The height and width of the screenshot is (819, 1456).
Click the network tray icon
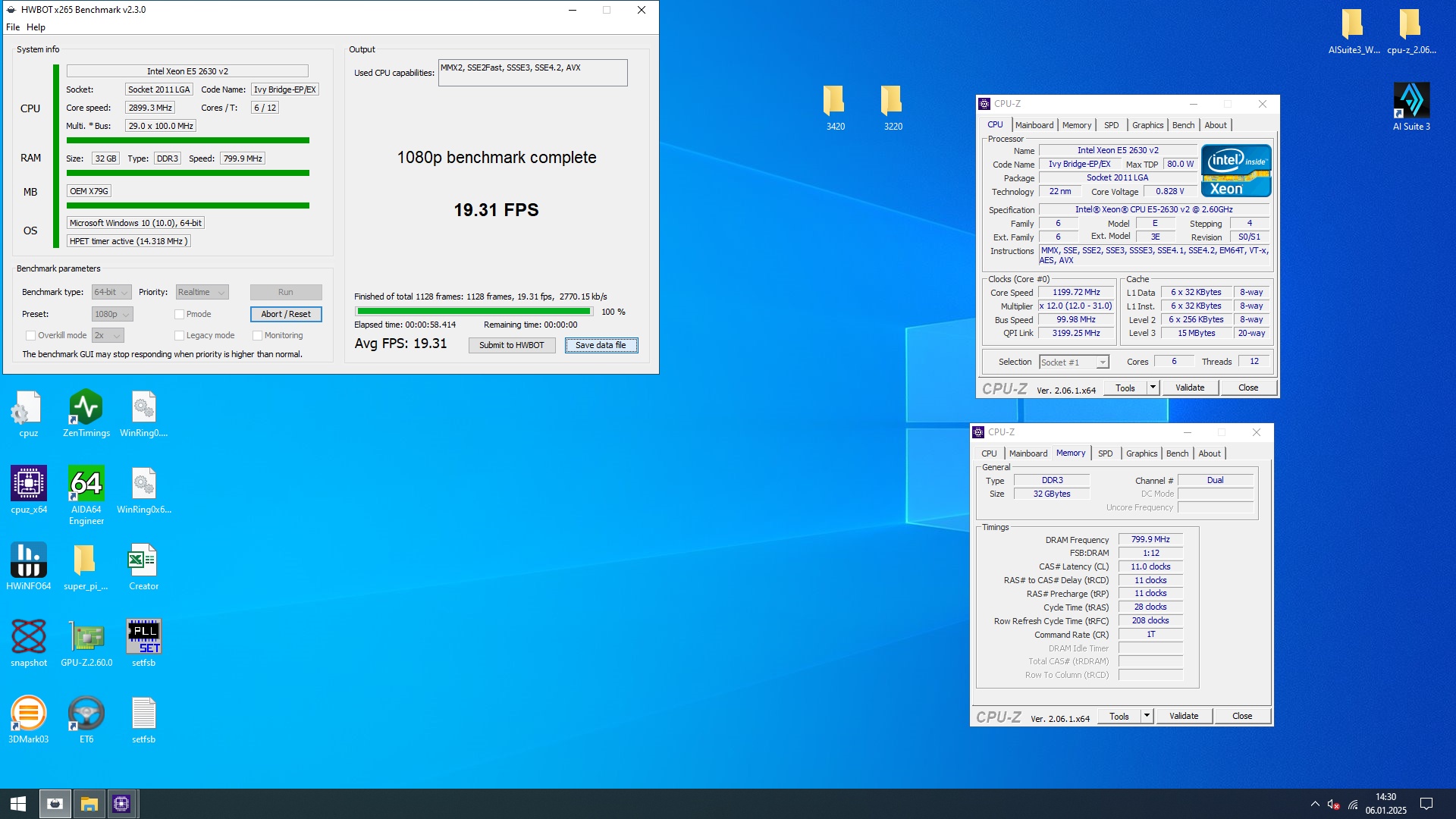[x=1353, y=804]
